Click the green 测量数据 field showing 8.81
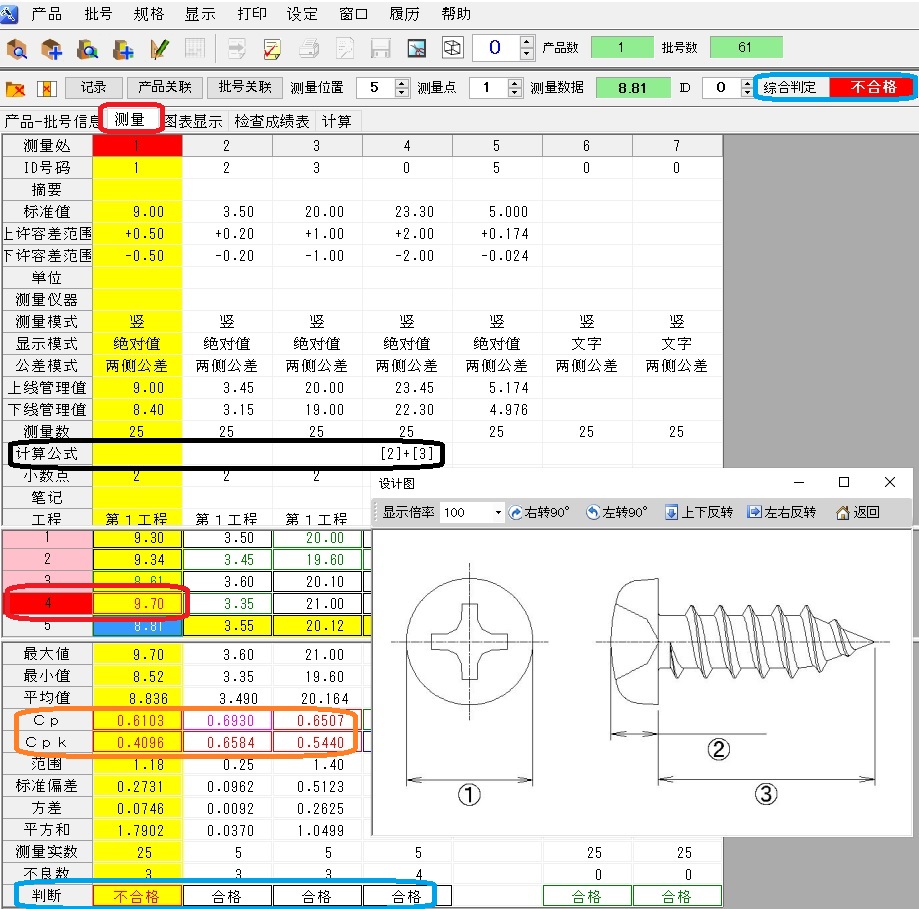The width and height of the screenshot is (919, 909). pyautogui.click(x=632, y=88)
